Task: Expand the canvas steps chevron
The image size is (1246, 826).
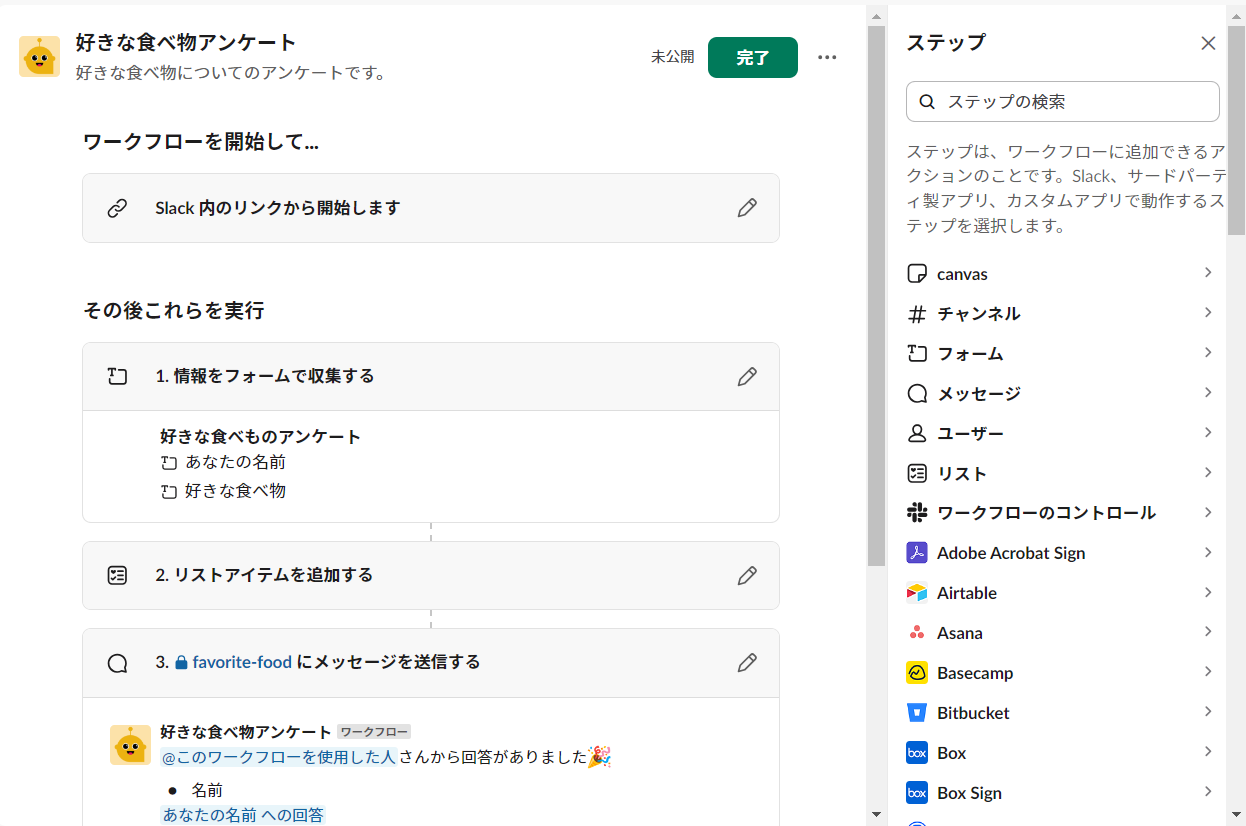Action: point(1208,273)
